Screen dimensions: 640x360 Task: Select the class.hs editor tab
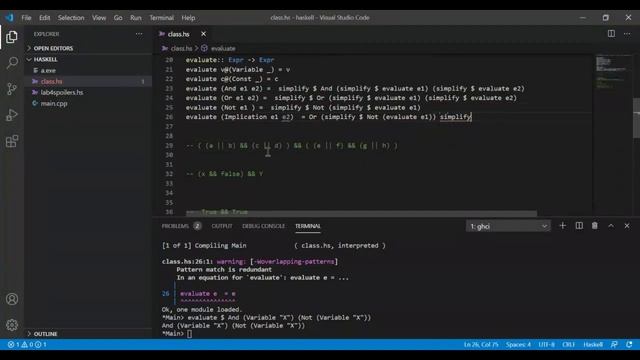click(x=178, y=34)
